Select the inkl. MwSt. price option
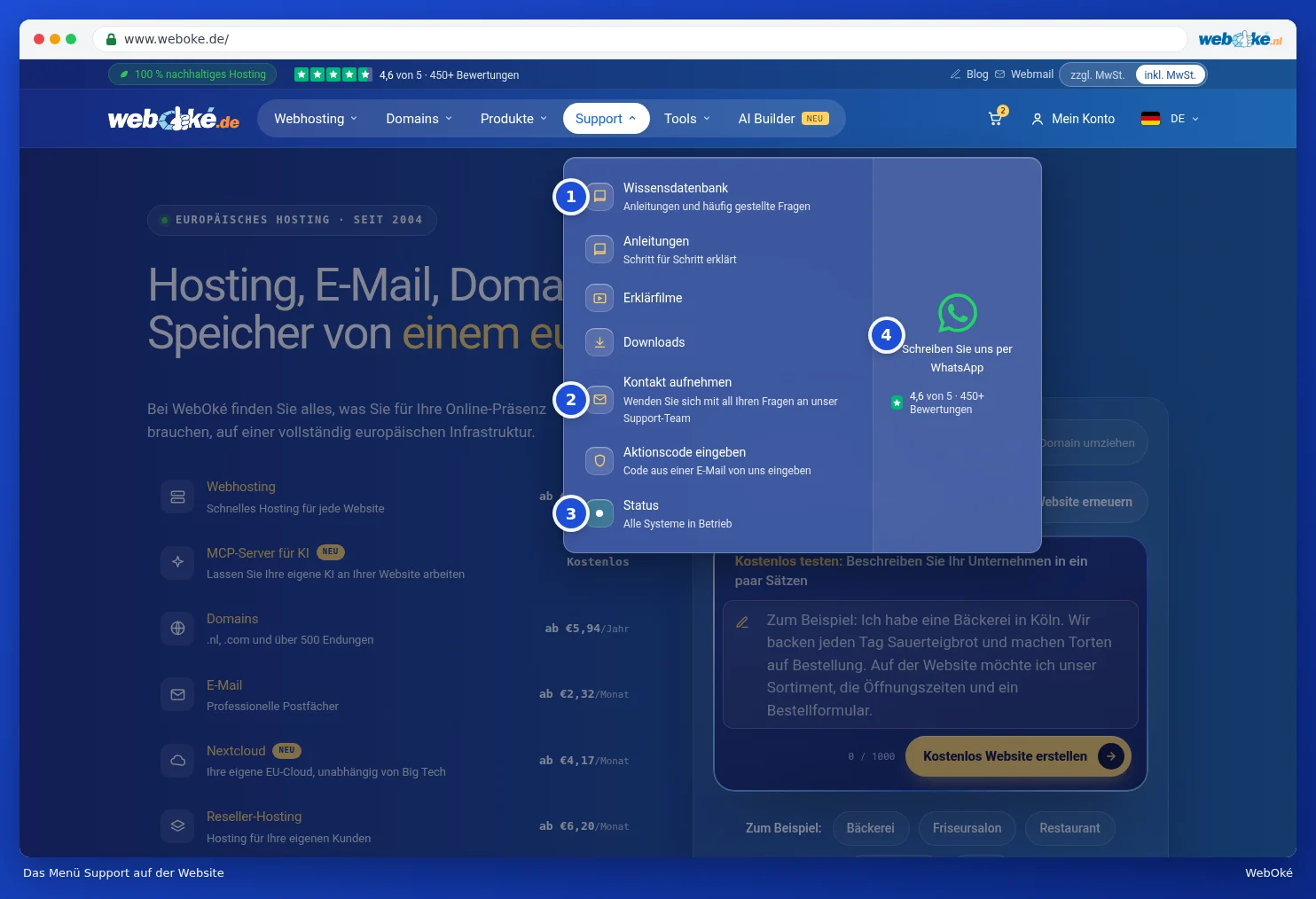 tap(1170, 75)
